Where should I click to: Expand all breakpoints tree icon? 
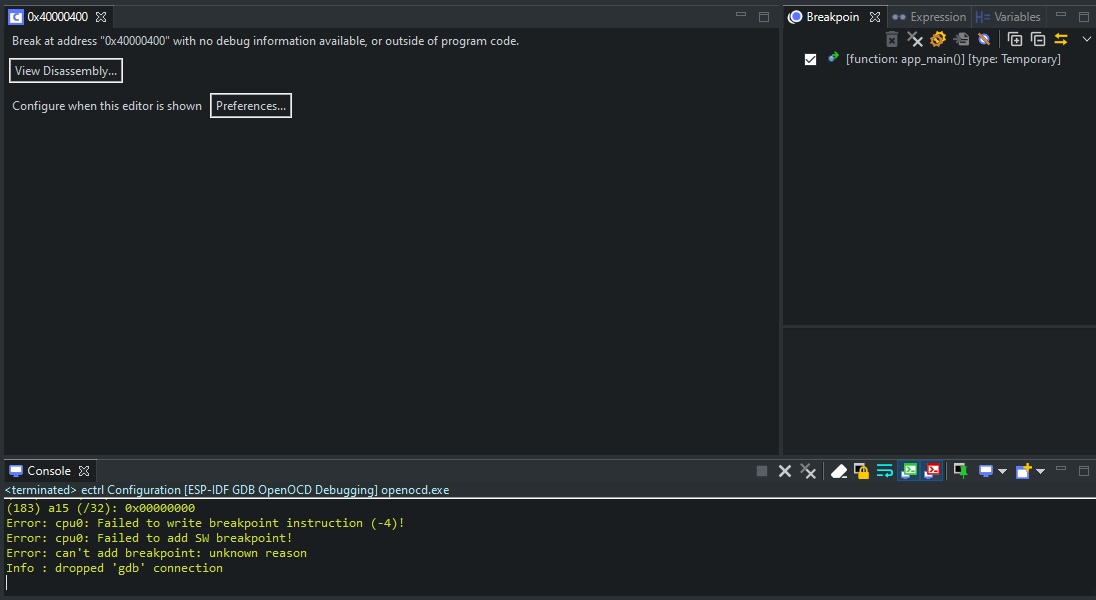(1015, 39)
